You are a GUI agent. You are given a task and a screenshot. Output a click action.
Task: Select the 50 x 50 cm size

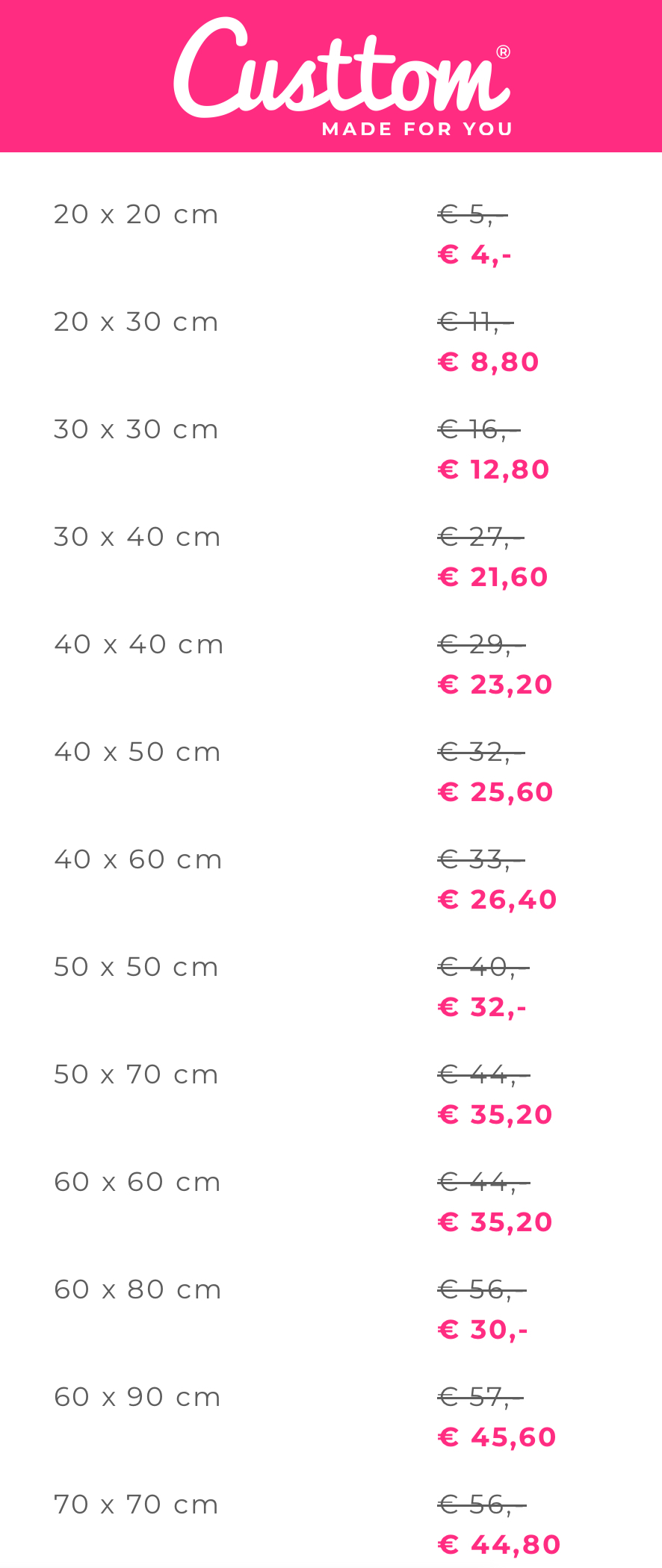(x=136, y=968)
